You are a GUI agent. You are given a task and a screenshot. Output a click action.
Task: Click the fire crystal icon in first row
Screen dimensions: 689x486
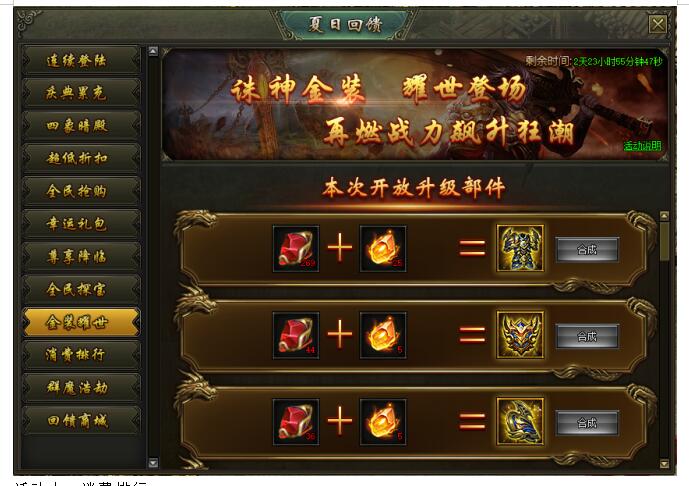(x=383, y=249)
